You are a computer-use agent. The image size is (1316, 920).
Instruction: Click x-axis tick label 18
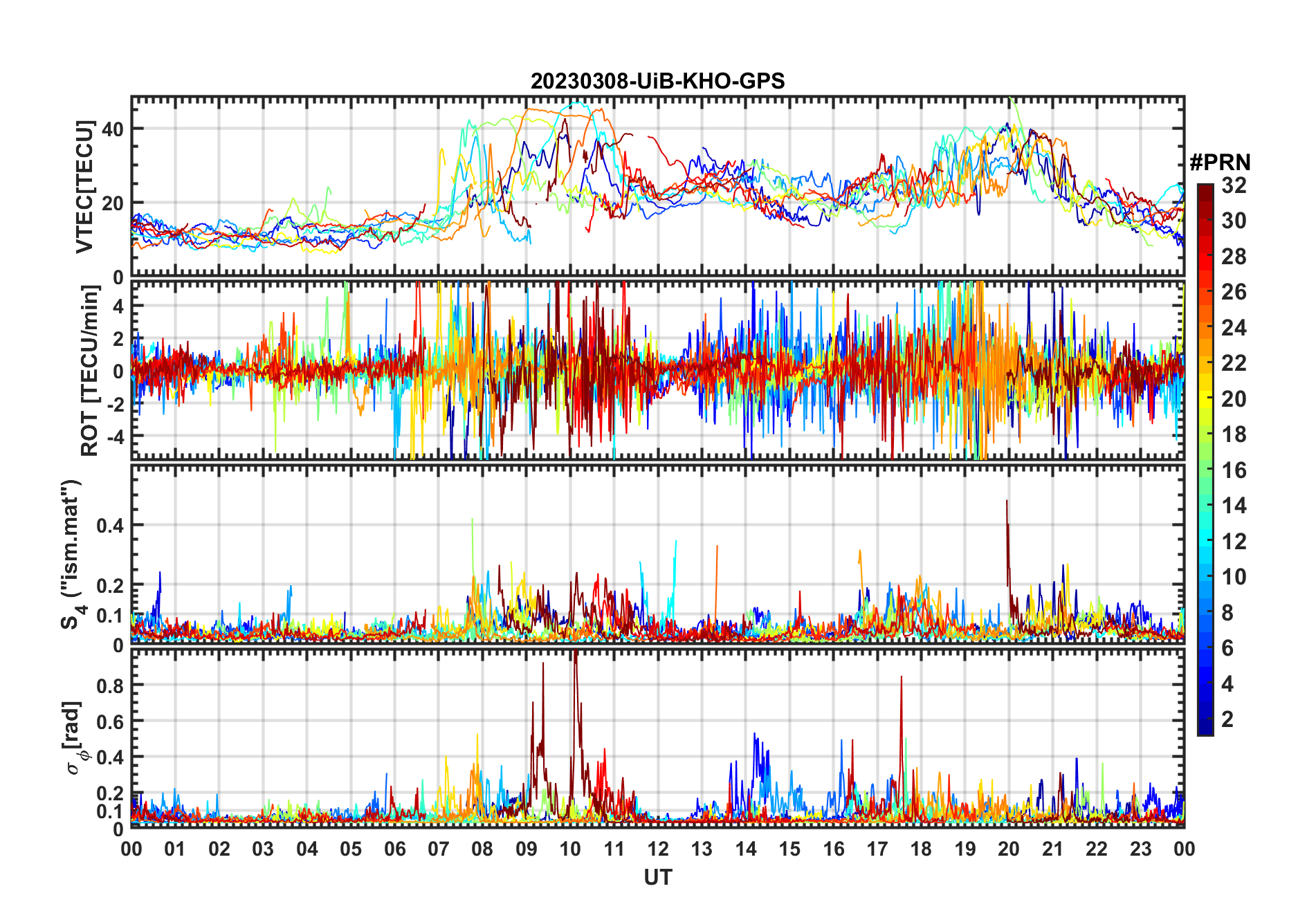tap(921, 849)
